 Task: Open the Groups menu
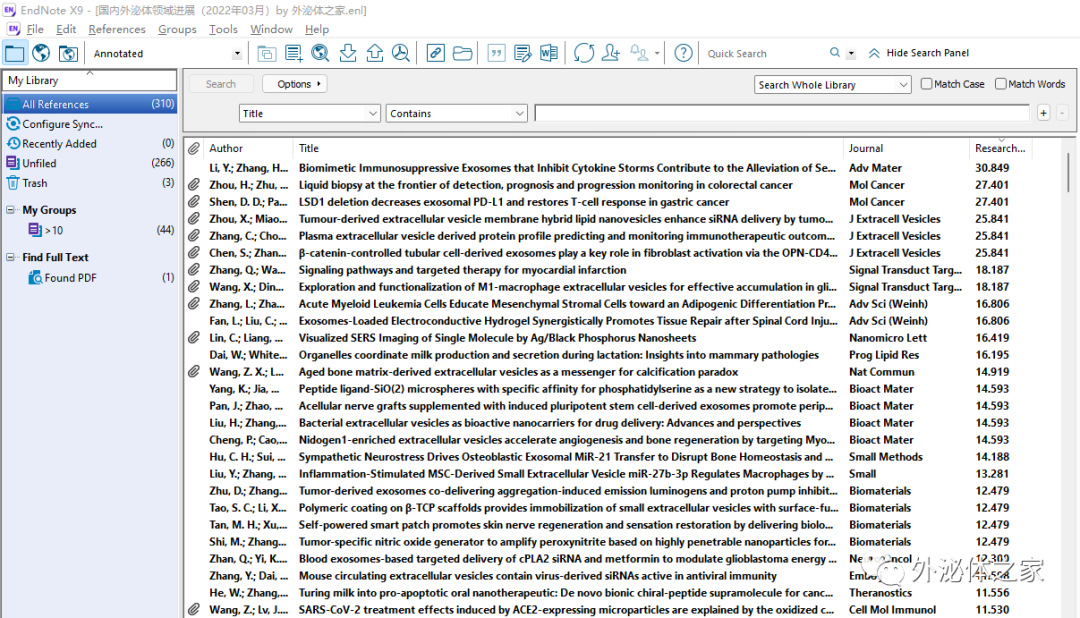177,29
